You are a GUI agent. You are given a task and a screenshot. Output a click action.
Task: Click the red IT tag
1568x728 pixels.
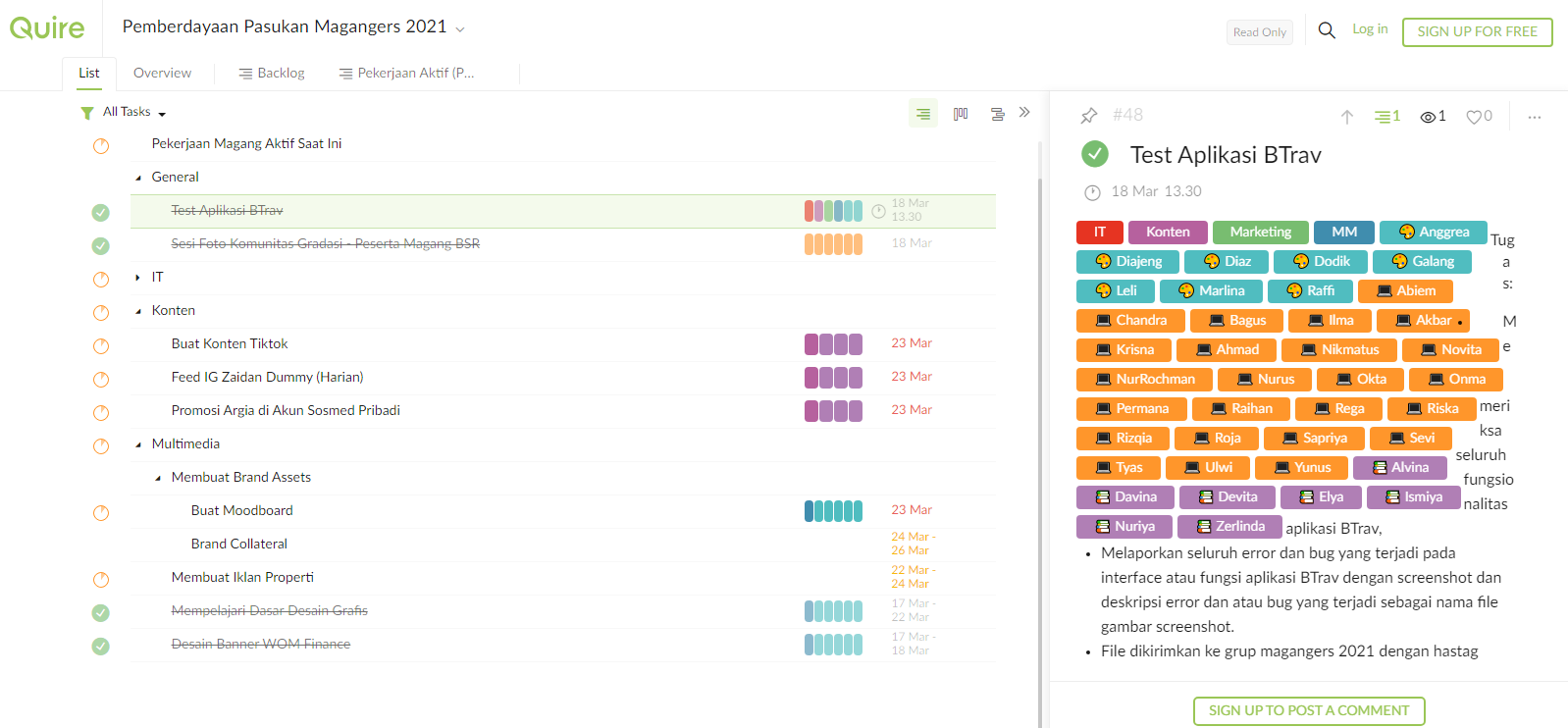coord(1100,233)
